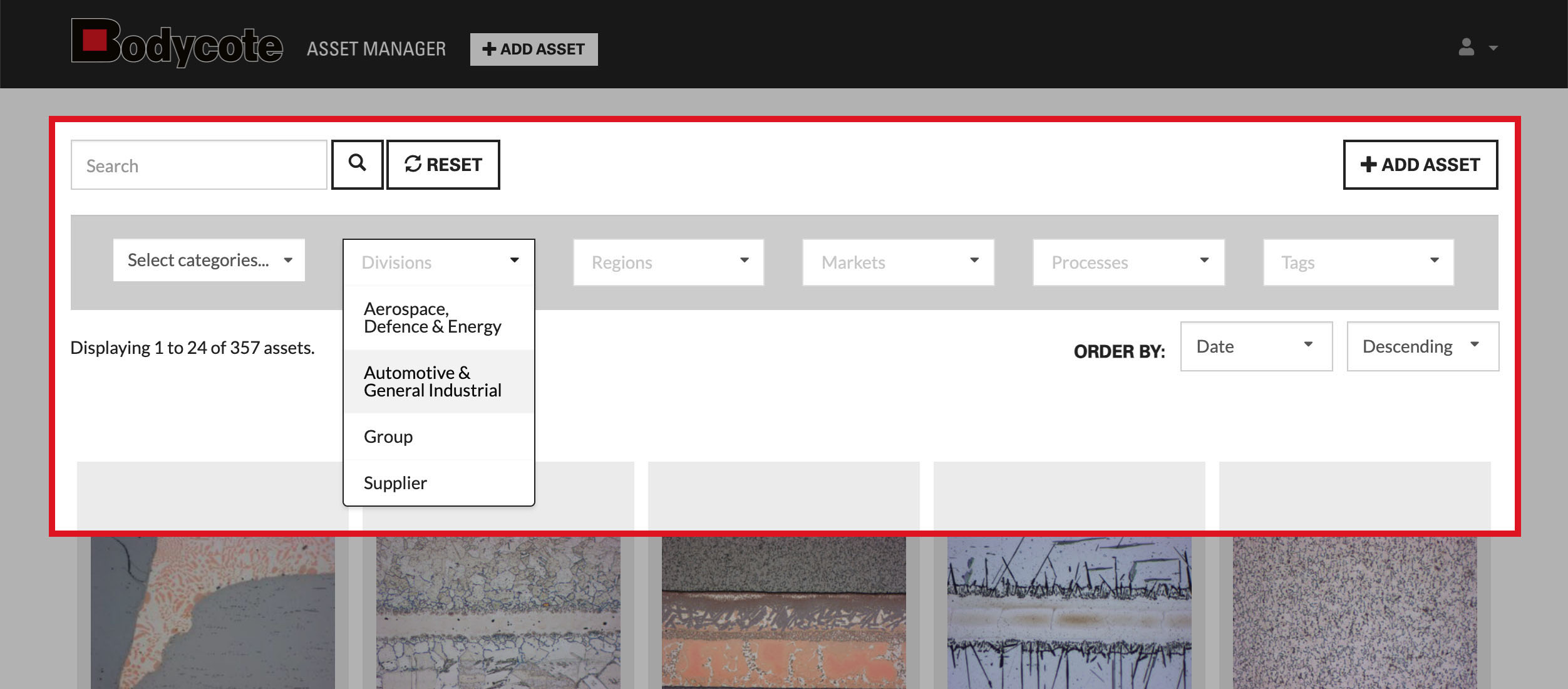Click the white ADD ASSET button
The width and height of the screenshot is (1568, 689).
click(1420, 164)
